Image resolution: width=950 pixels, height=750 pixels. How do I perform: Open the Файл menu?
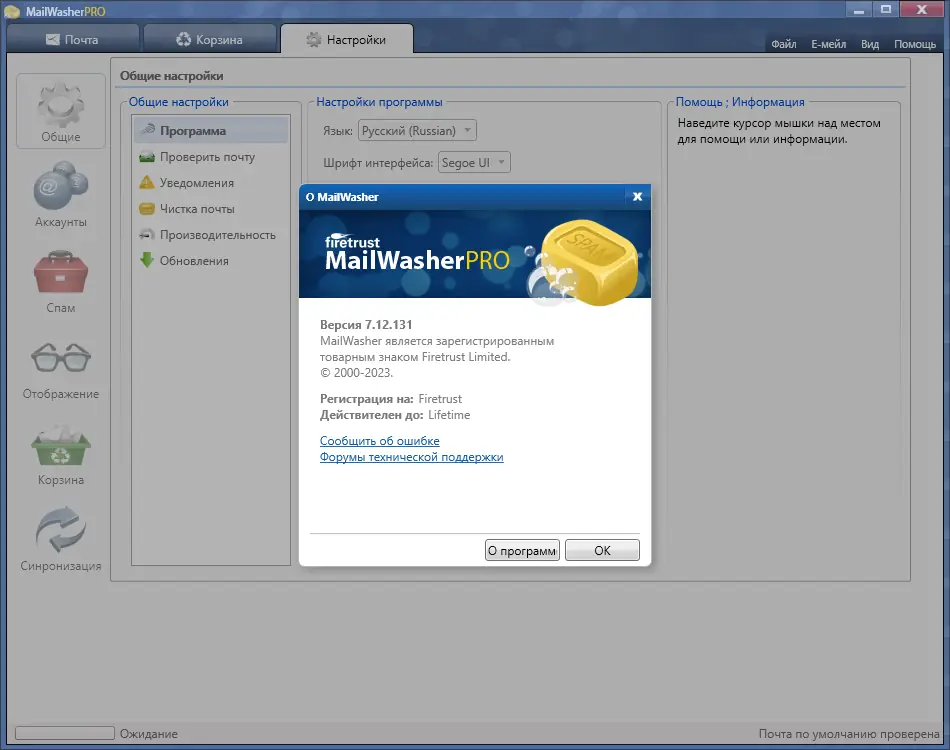point(783,44)
